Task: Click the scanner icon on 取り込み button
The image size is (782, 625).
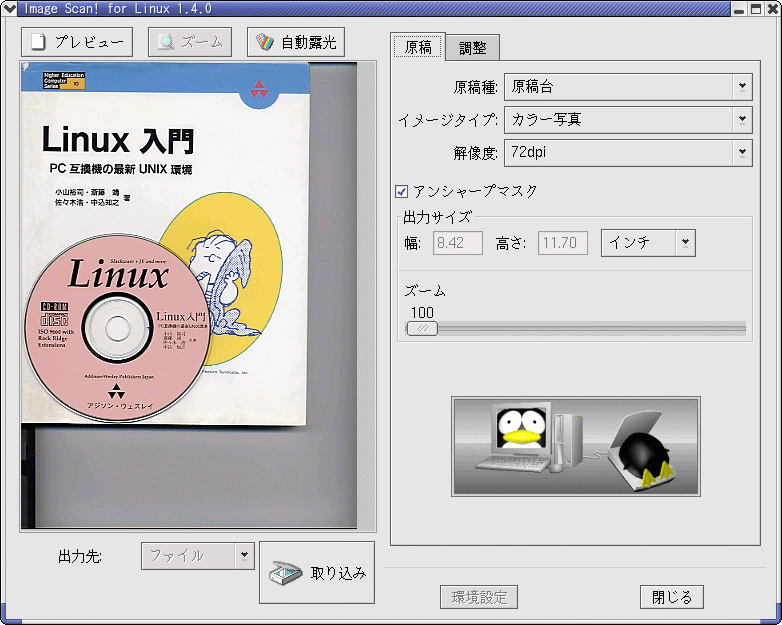Action: click(285, 573)
